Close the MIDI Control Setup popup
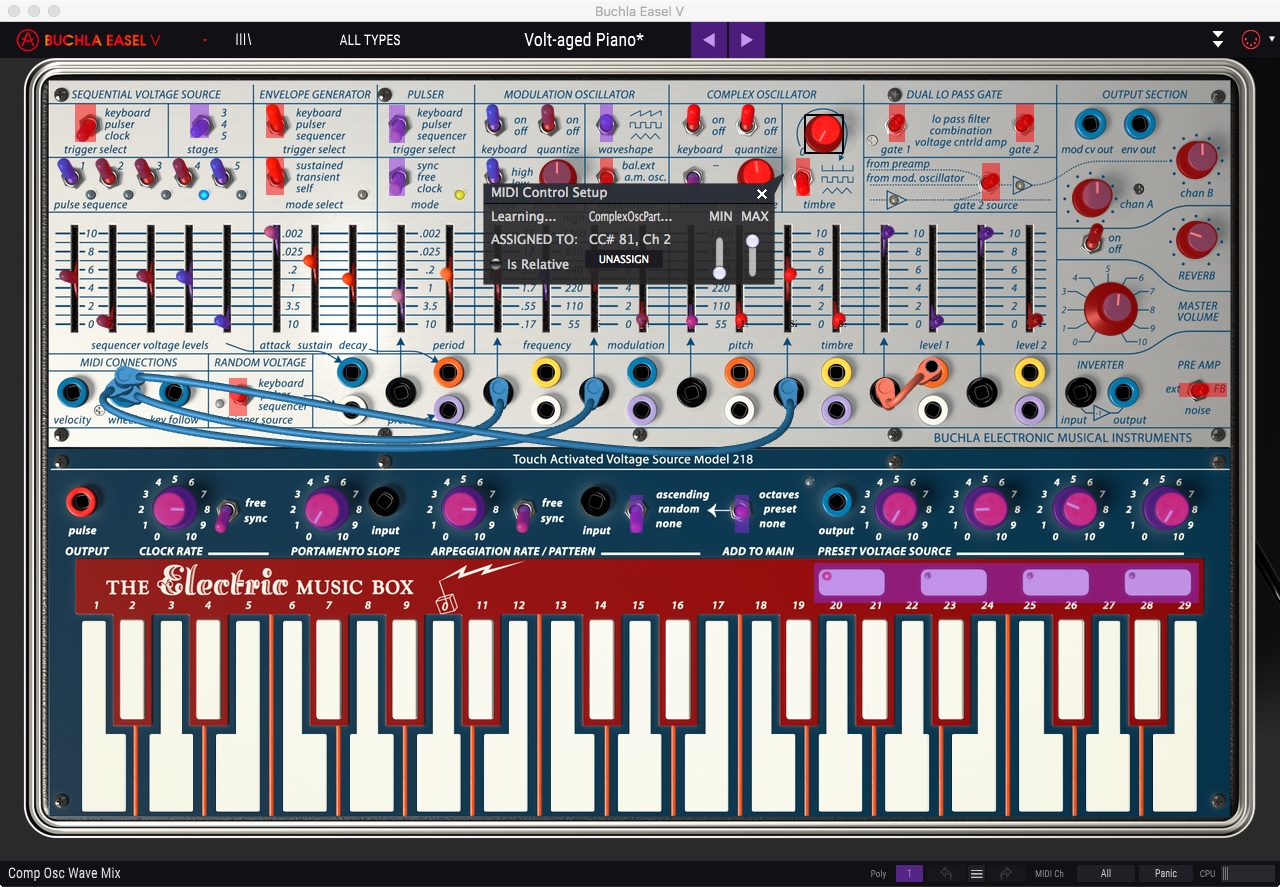The width and height of the screenshot is (1280, 887). 762,194
